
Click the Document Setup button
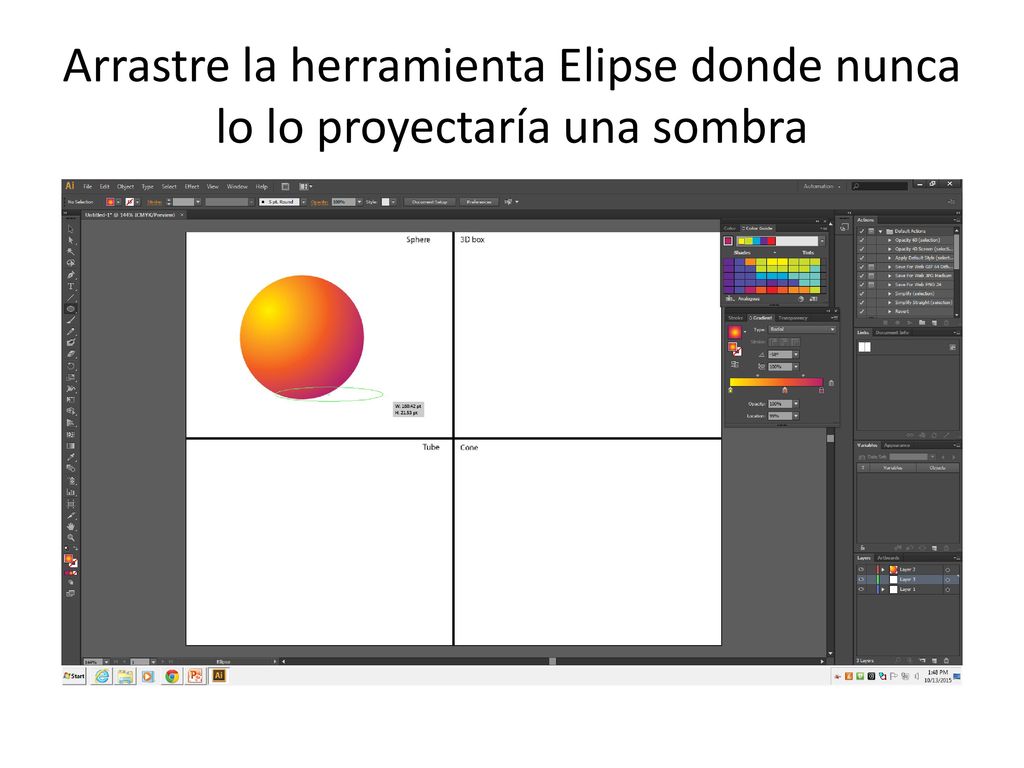coord(430,202)
